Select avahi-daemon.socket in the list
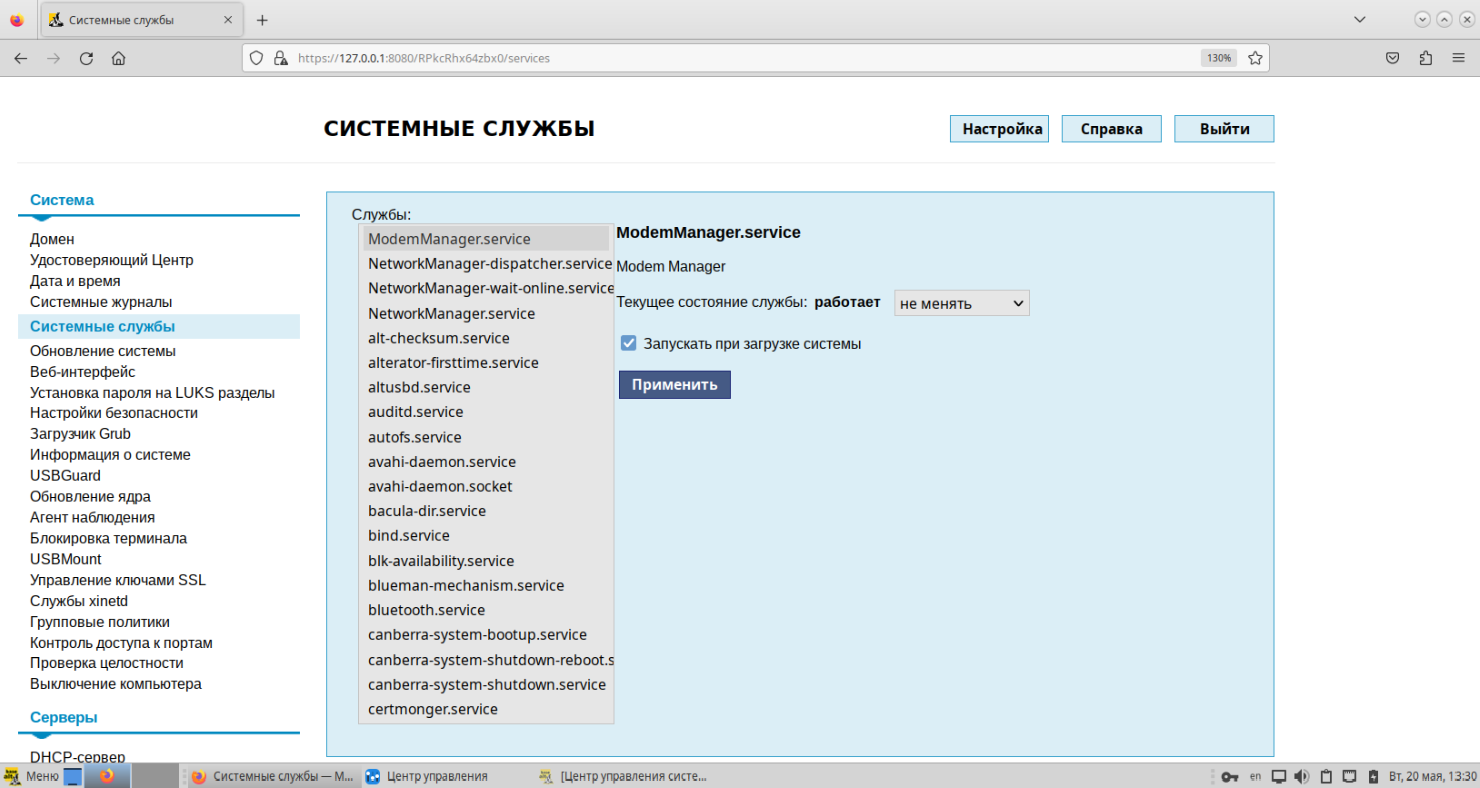Screen dimensions: 1480x788 coord(487,486)
